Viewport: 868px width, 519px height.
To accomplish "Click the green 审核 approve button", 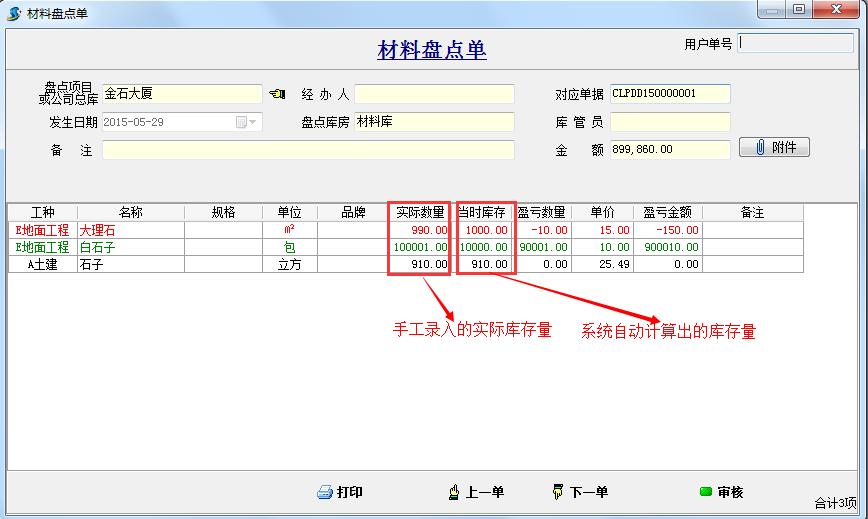I will [x=720, y=492].
